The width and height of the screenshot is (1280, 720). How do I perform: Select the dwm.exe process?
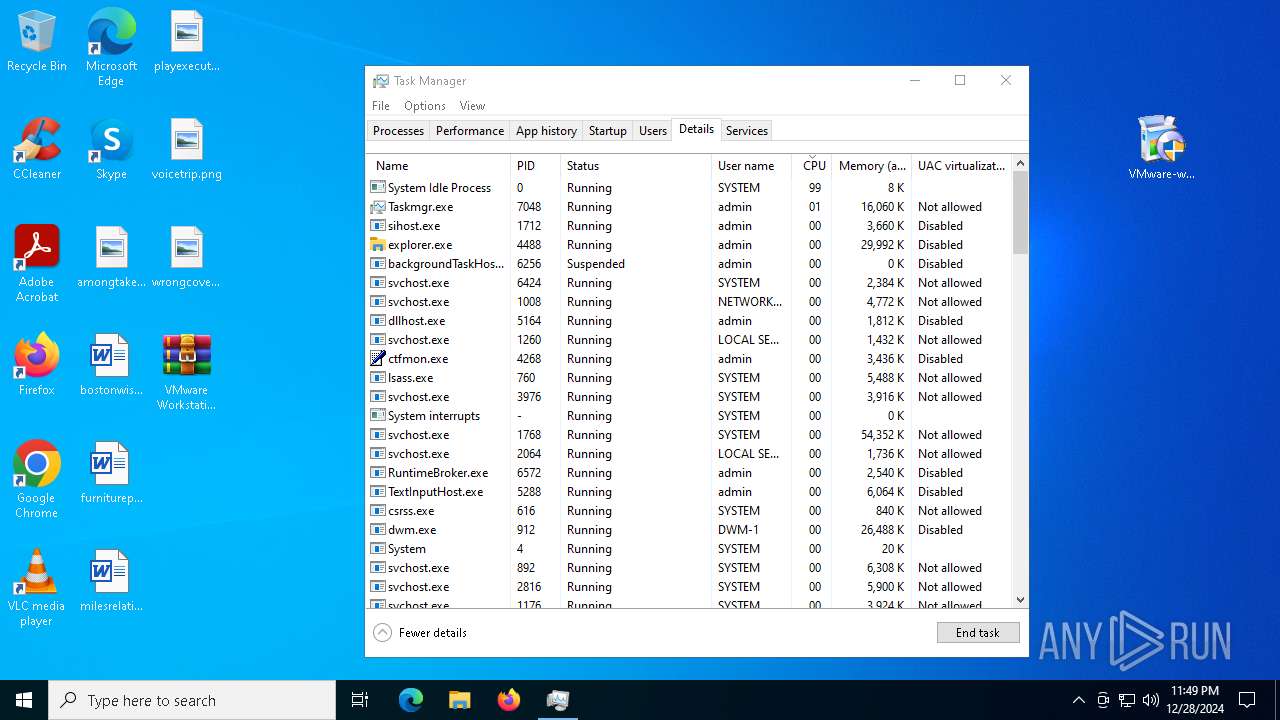(689, 530)
